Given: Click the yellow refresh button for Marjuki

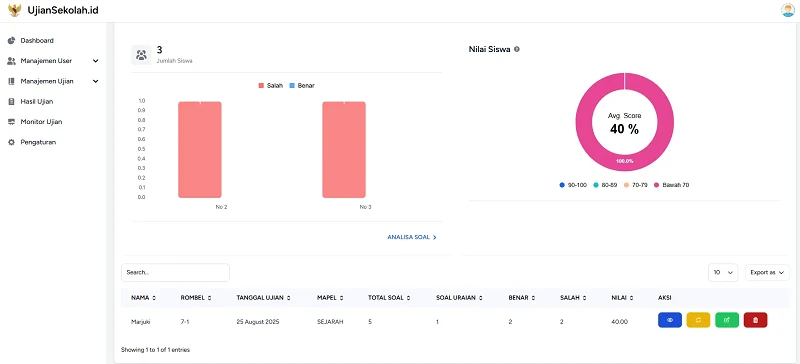Looking at the screenshot, I should 698,320.
